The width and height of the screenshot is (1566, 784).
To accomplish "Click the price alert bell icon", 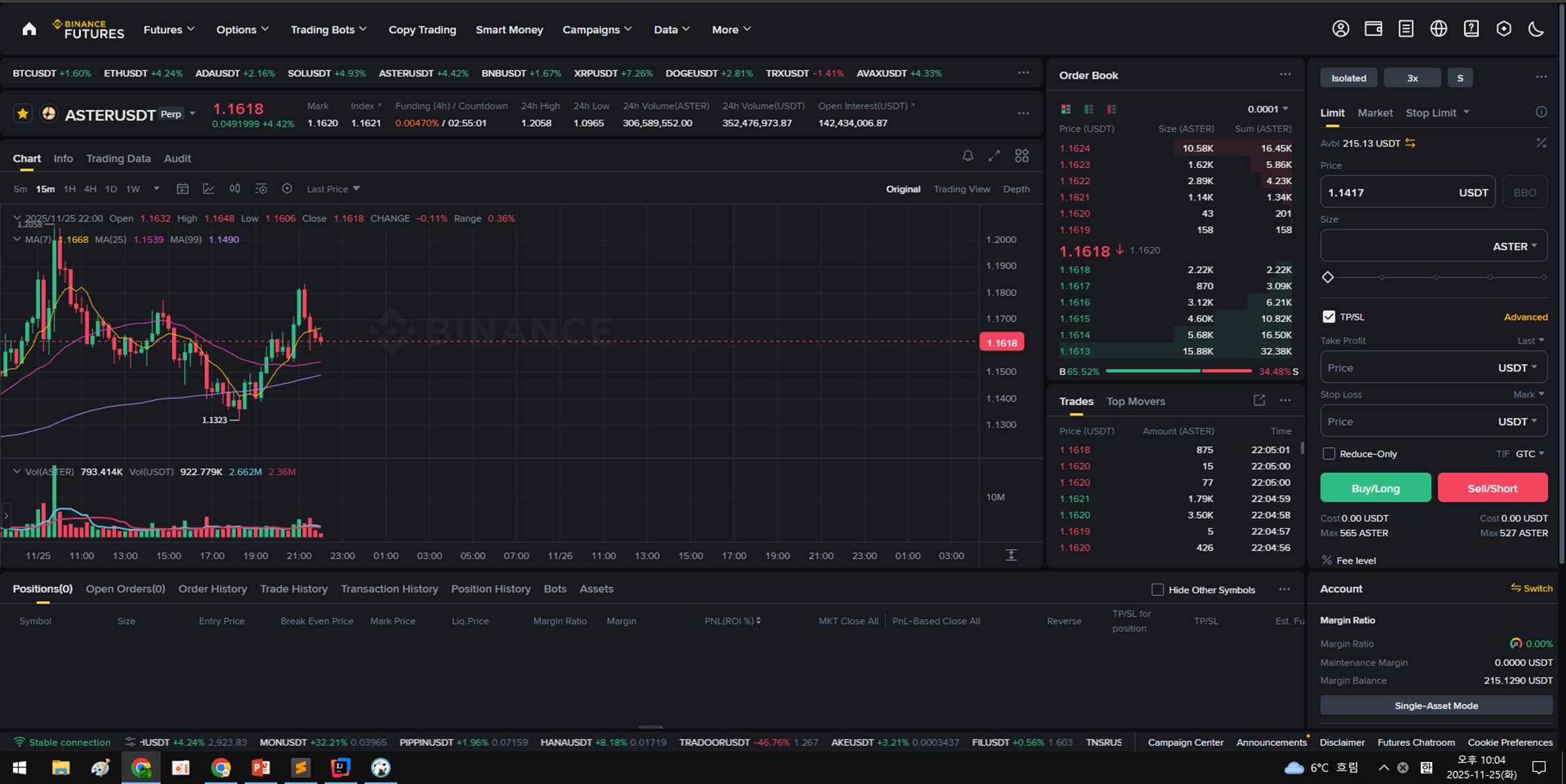I will pyautogui.click(x=967, y=156).
